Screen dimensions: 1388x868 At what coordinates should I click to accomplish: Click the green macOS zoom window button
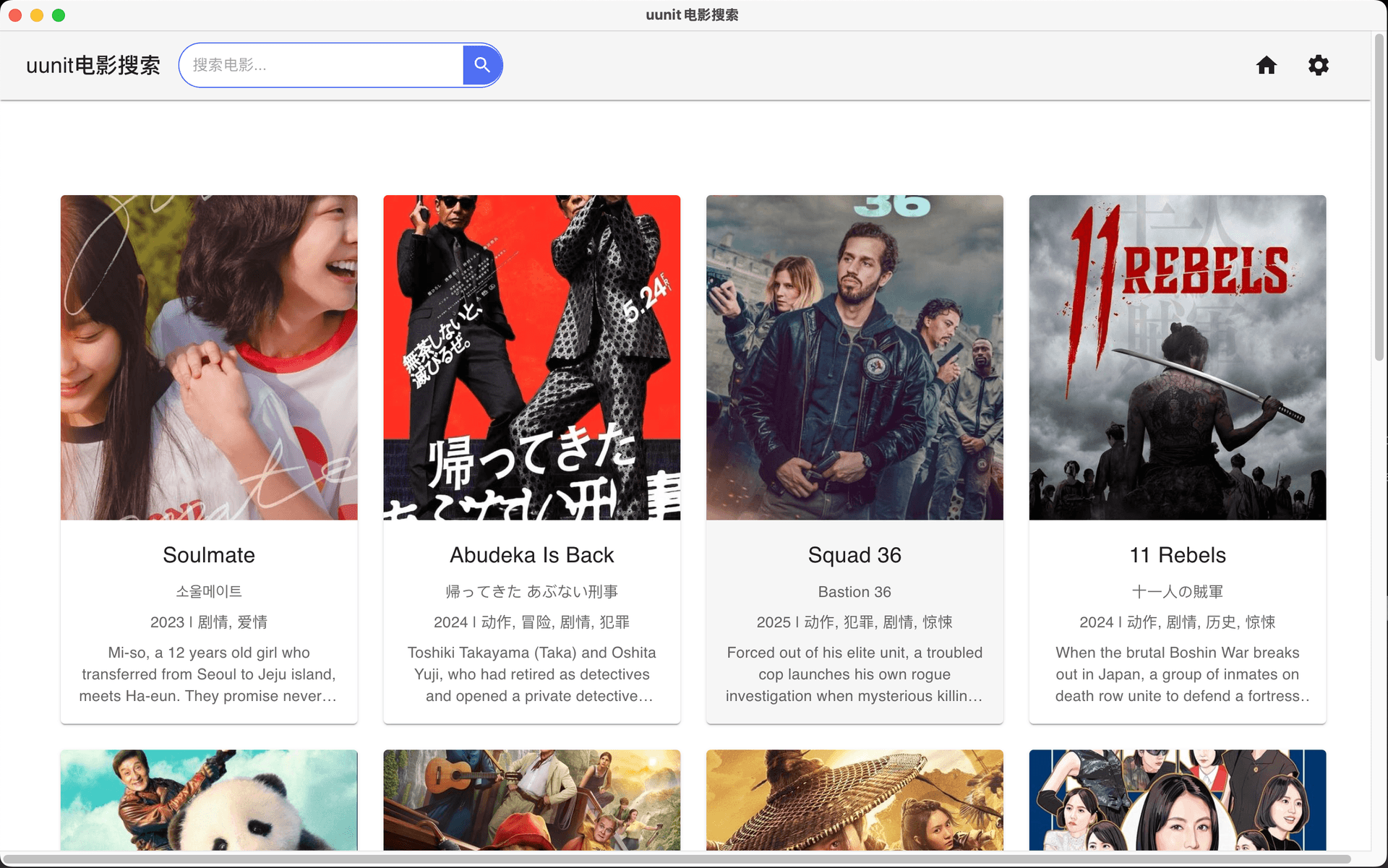pyautogui.click(x=59, y=15)
